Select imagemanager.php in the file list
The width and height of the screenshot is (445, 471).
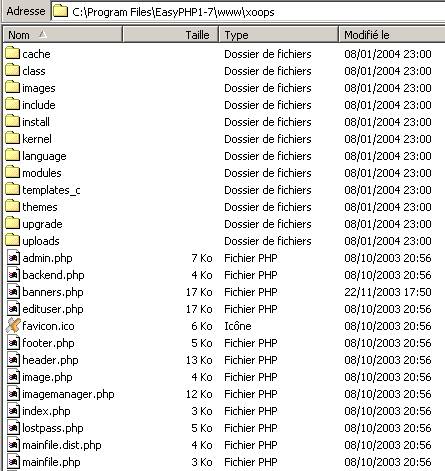pos(68,394)
